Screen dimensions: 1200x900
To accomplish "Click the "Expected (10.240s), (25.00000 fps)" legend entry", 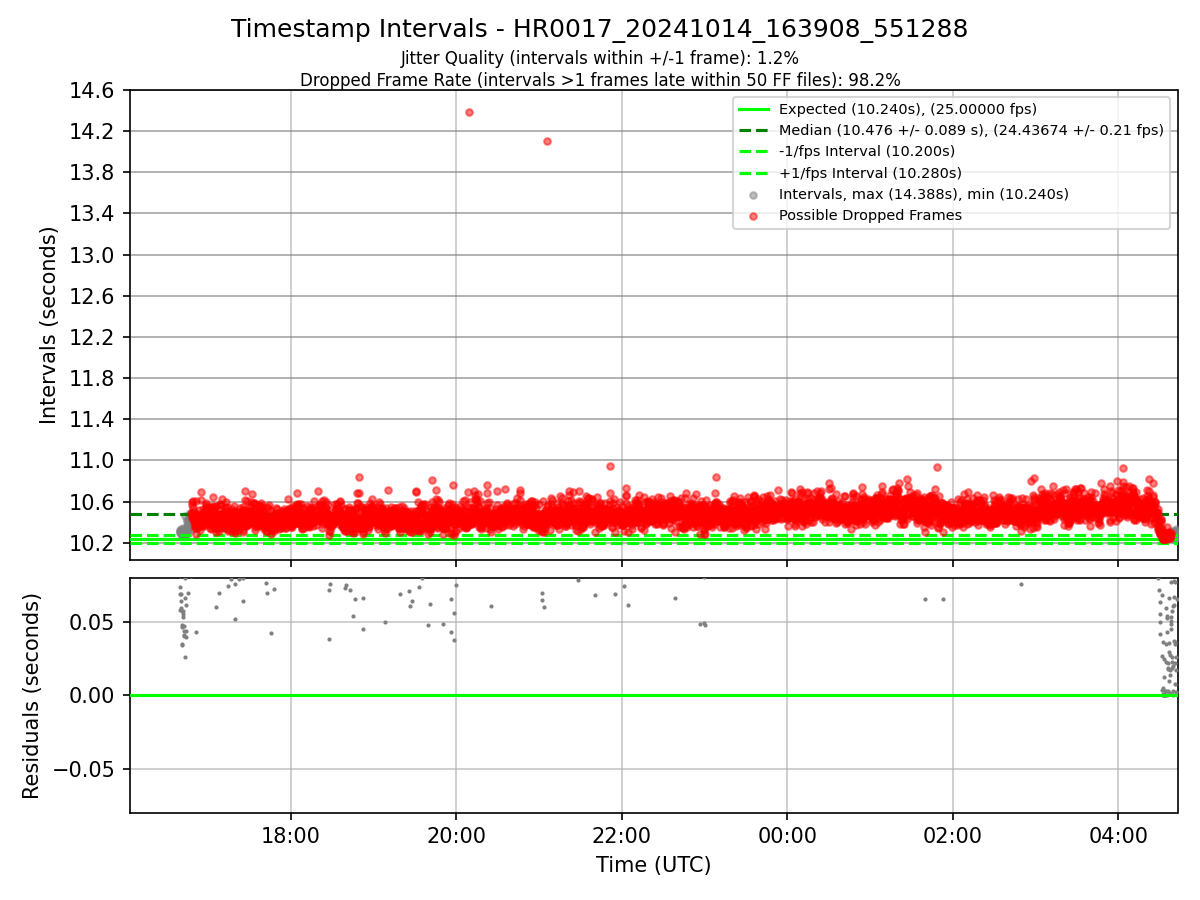I will click(907, 109).
